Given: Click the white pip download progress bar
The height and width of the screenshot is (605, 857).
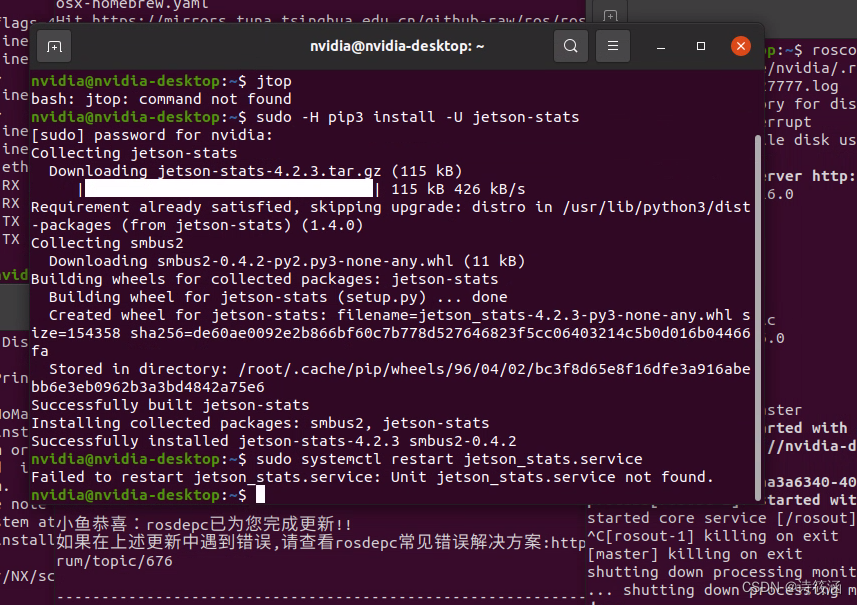Looking at the screenshot, I should 229,189.
